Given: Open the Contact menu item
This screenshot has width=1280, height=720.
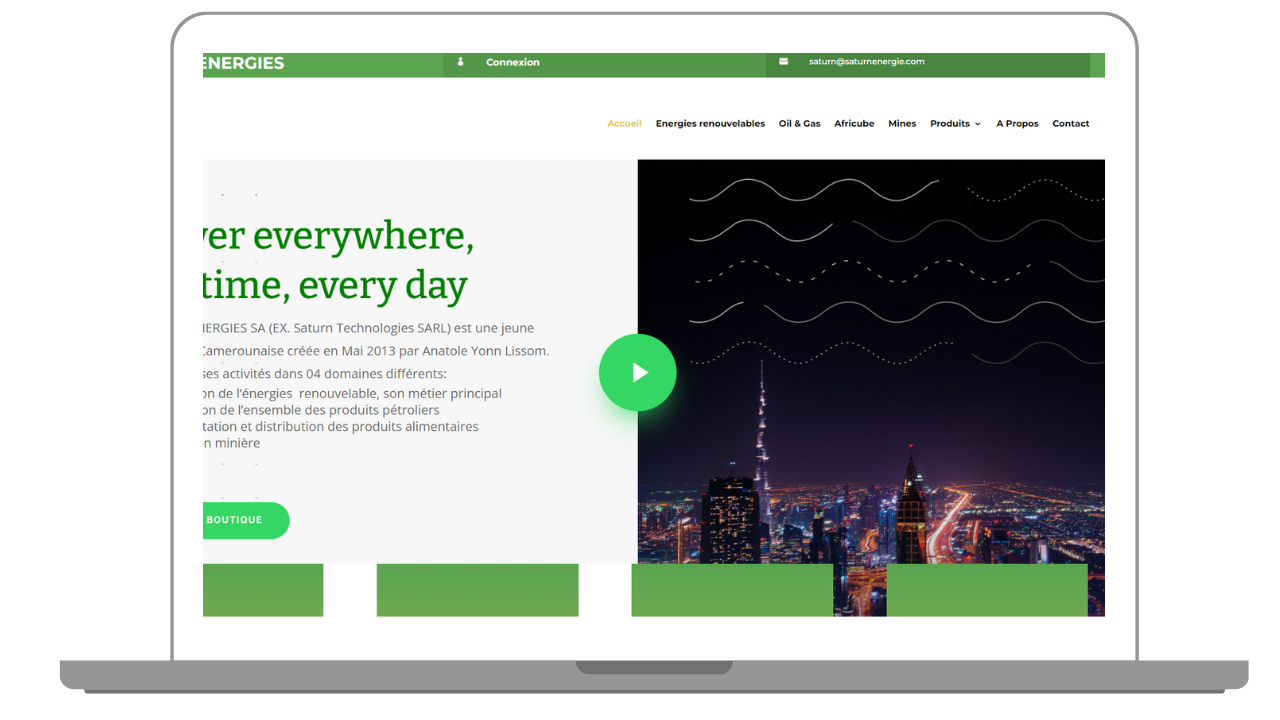Looking at the screenshot, I should (x=1071, y=124).
